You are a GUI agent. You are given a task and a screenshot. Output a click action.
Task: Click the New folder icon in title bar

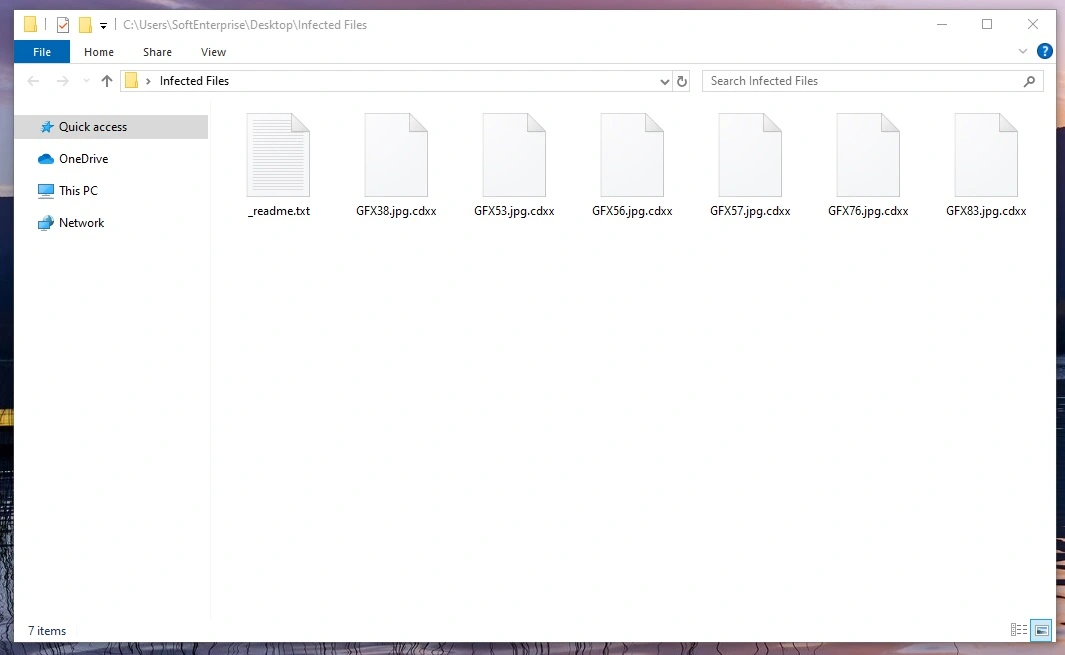(x=85, y=25)
